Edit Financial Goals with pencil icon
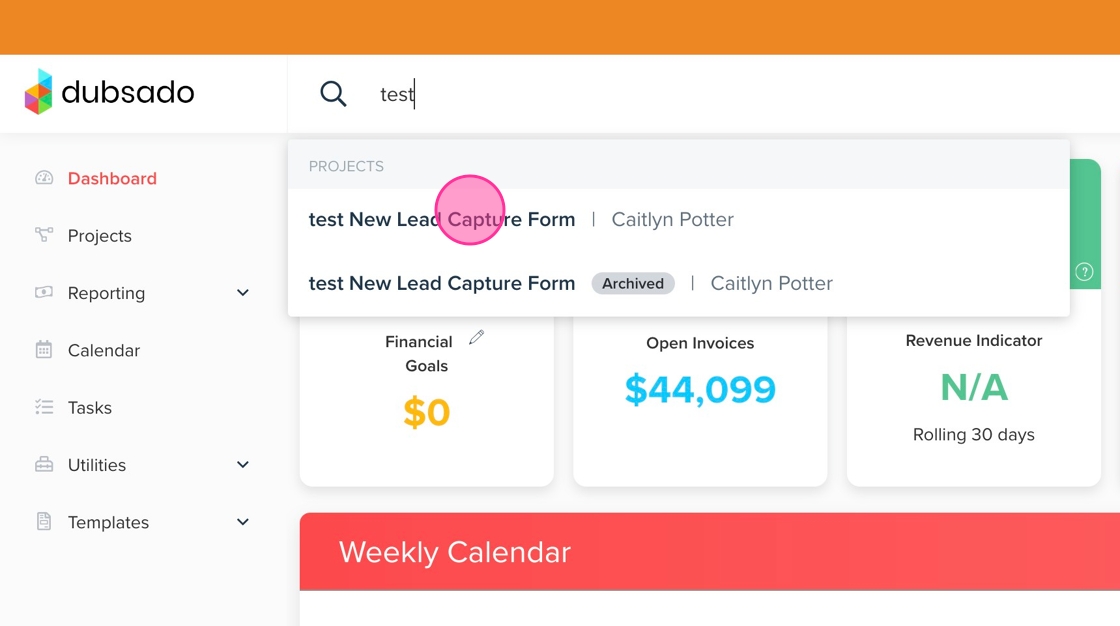The height and width of the screenshot is (626, 1120). [477, 338]
